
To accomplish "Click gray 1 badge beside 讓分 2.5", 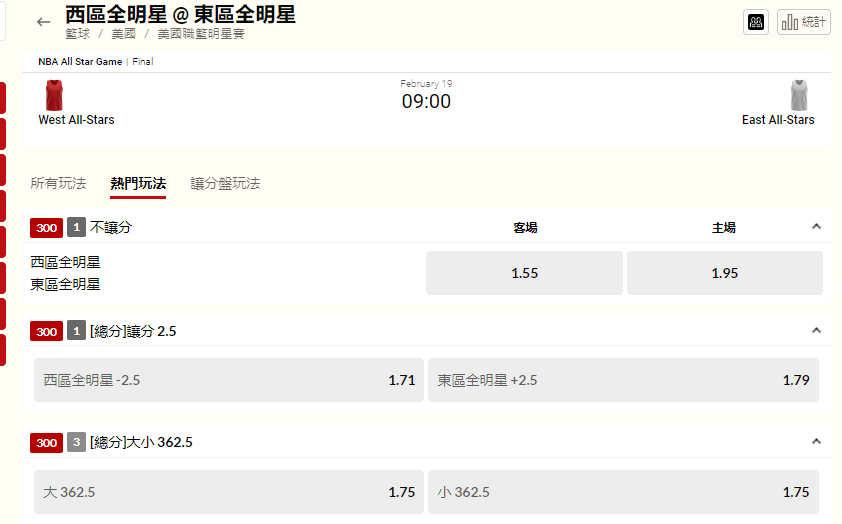I will (76, 331).
